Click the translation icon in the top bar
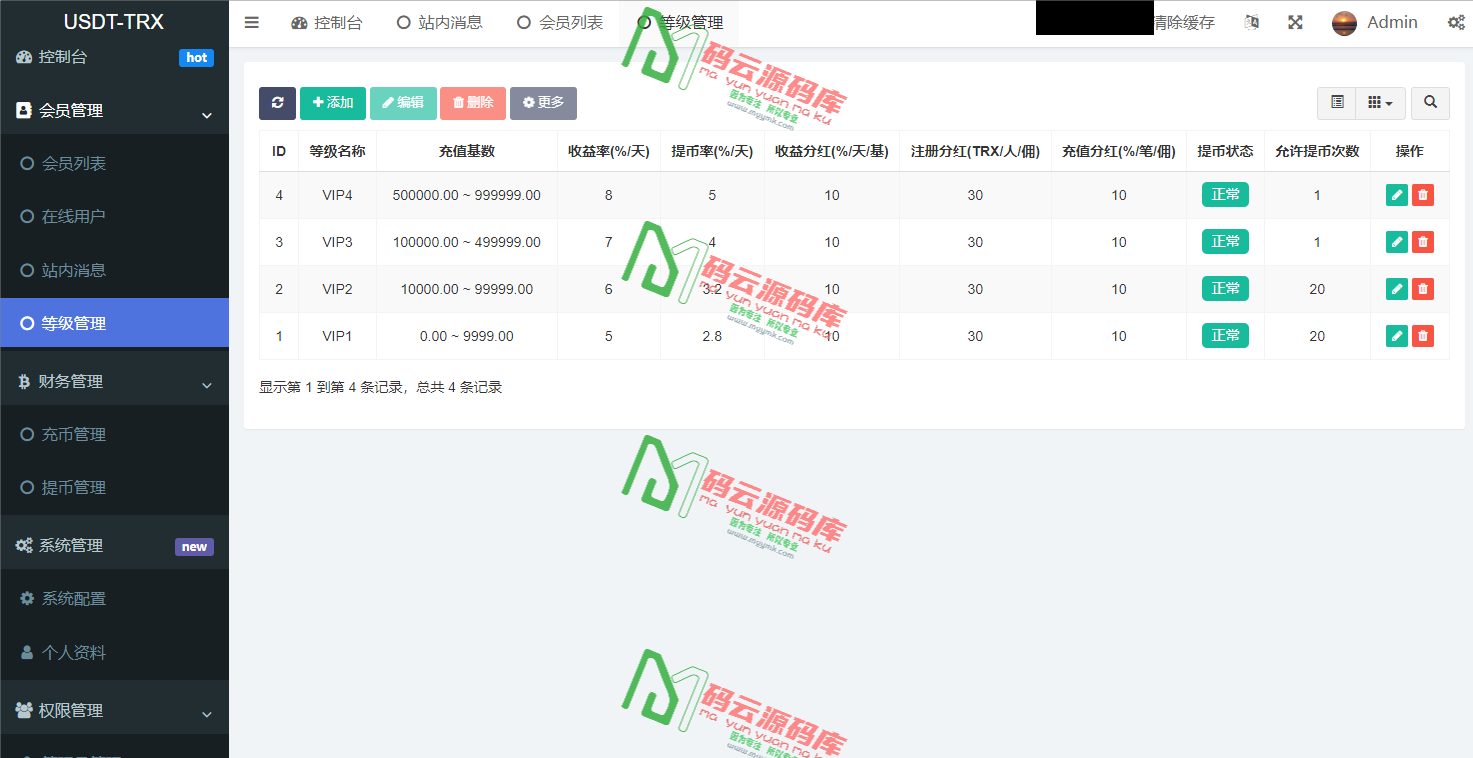 click(1250, 21)
